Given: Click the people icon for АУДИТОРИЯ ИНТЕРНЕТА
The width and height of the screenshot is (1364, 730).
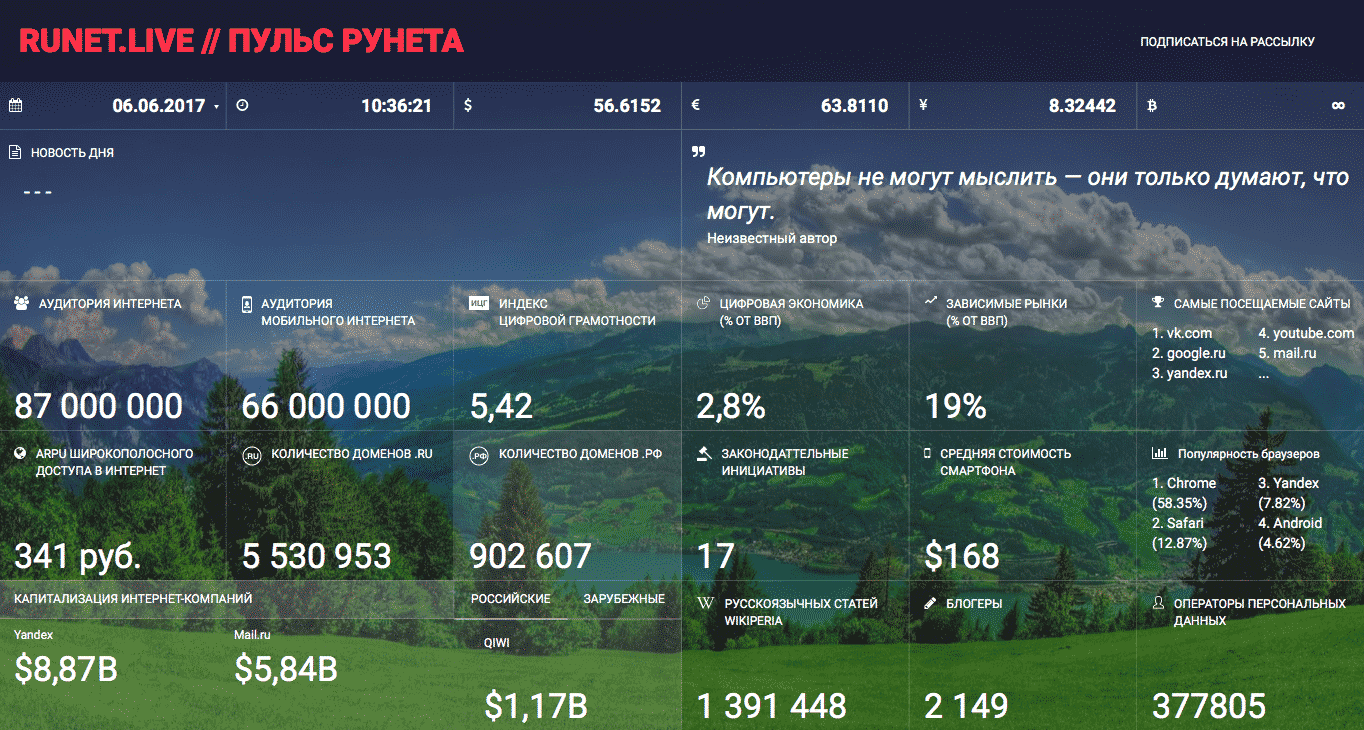Looking at the screenshot, I should pyautogui.click(x=22, y=303).
